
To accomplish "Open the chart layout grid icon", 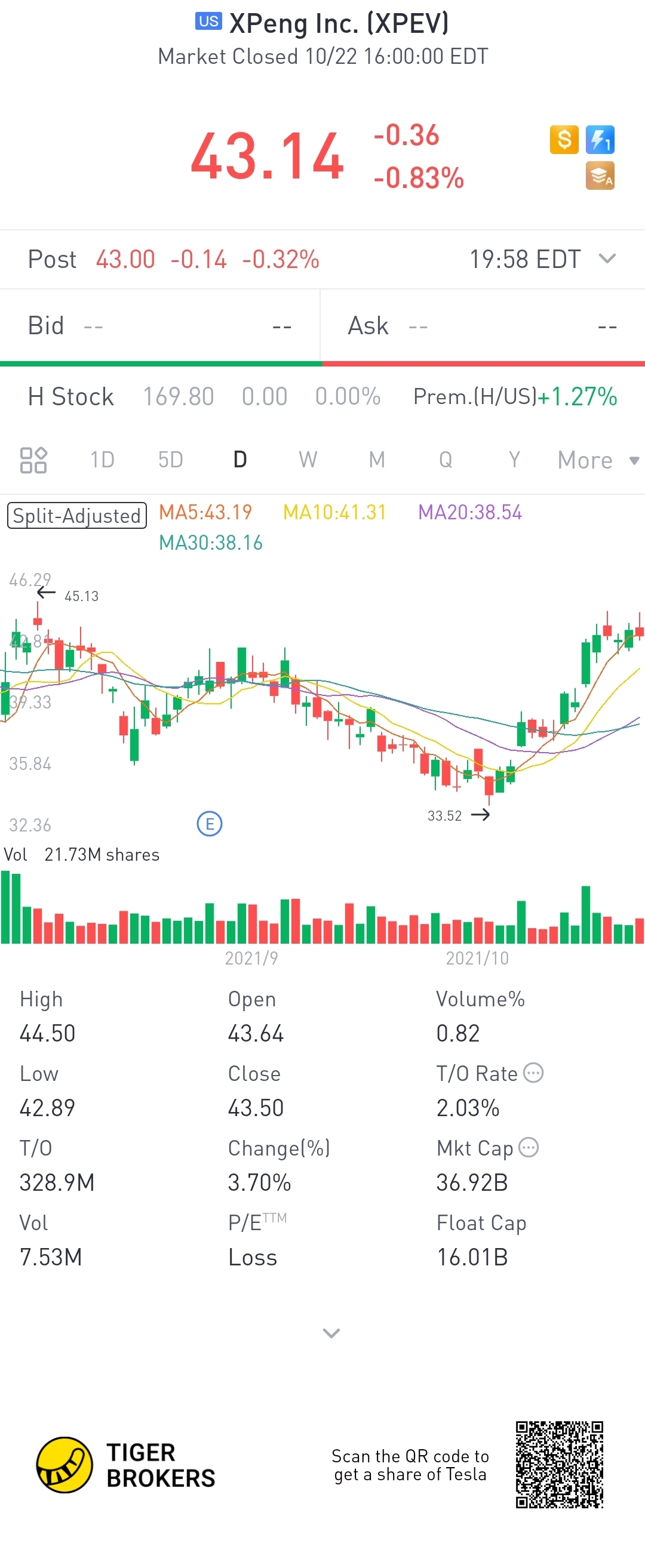I will (x=33, y=460).
